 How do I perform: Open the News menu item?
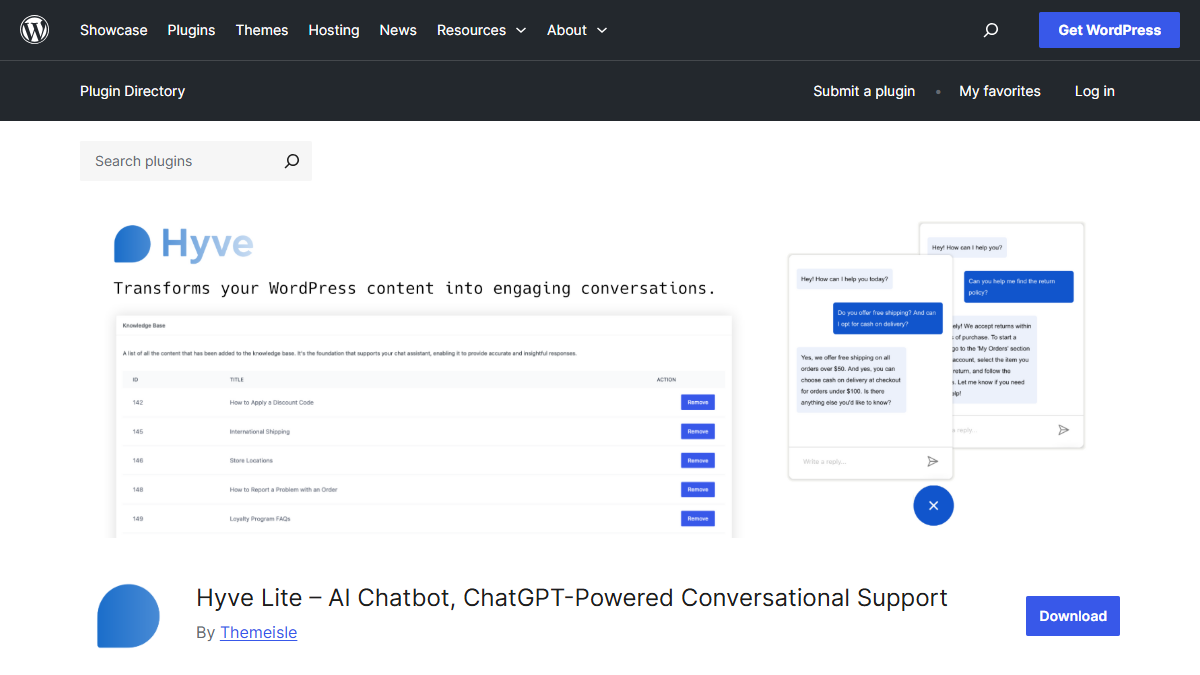(398, 30)
